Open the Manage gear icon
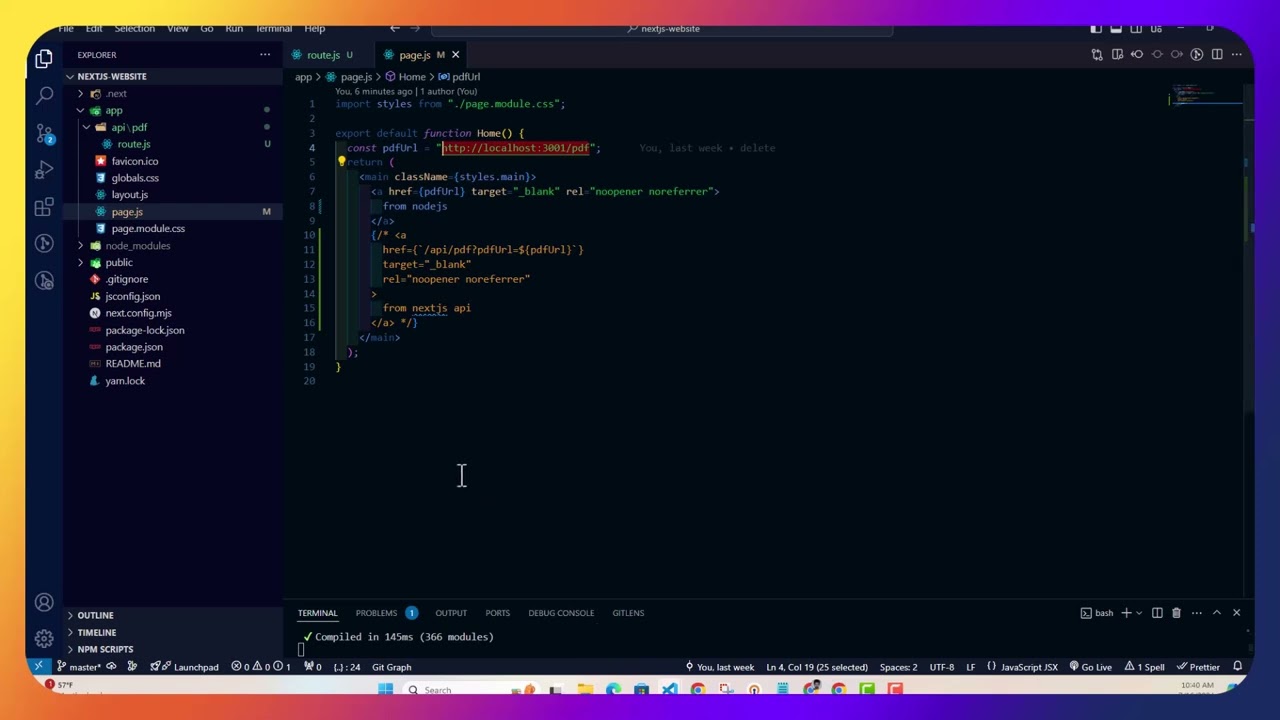Screen dimensions: 1280x720 44,638
